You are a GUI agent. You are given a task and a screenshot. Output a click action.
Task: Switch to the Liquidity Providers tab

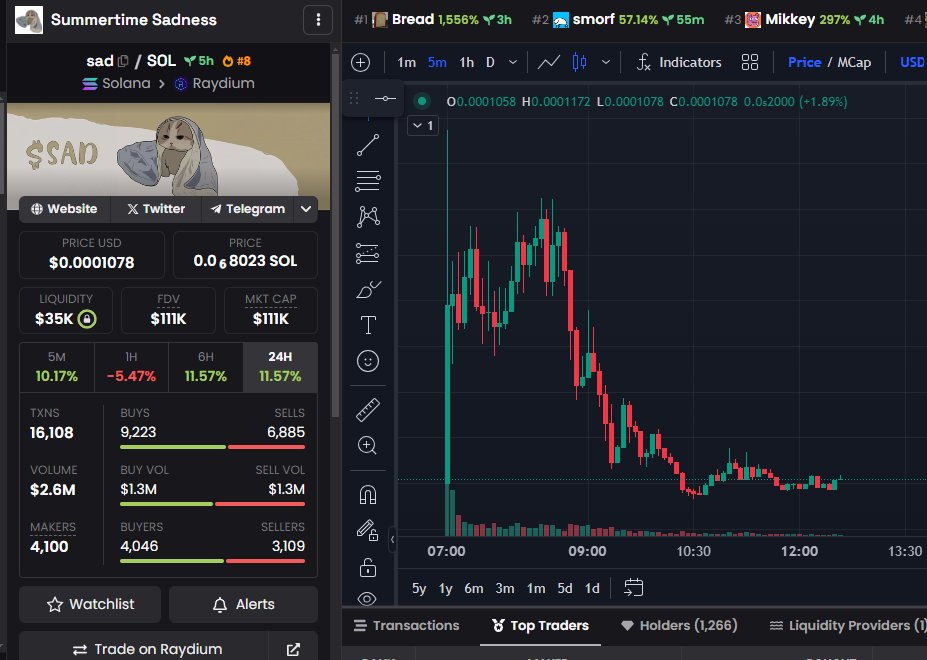(847, 626)
